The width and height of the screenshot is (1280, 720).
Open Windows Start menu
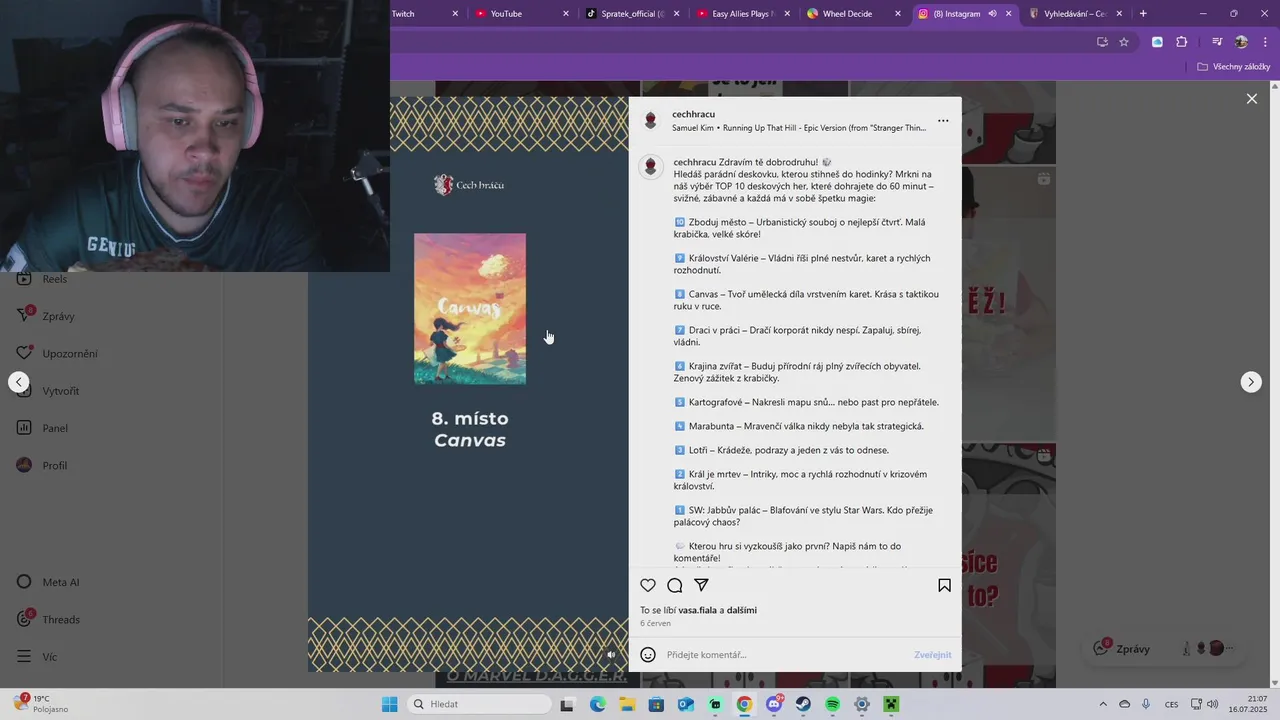390,704
